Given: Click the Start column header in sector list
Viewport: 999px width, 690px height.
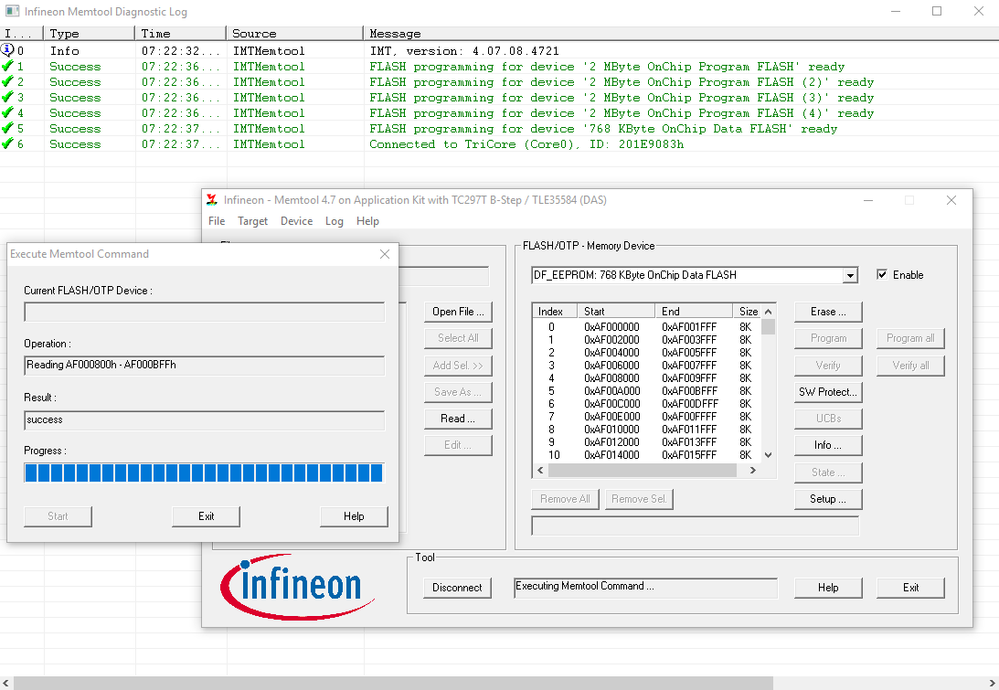Looking at the screenshot, I should click(x=616, y=312).
